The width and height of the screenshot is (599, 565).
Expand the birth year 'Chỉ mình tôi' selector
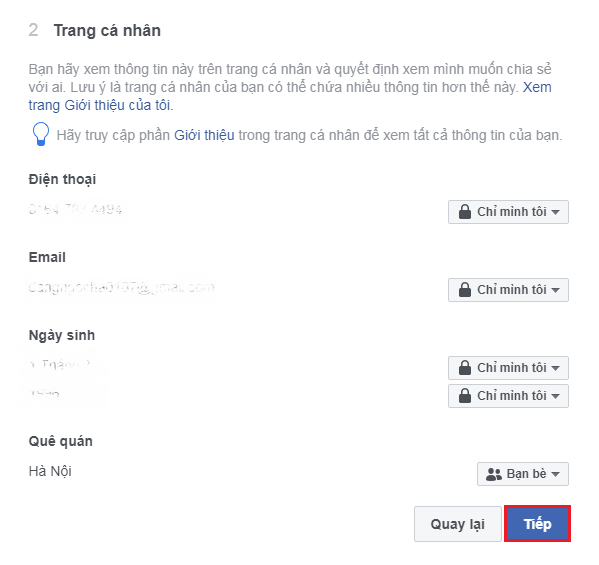pyautogui.click(x=508, y=396)
